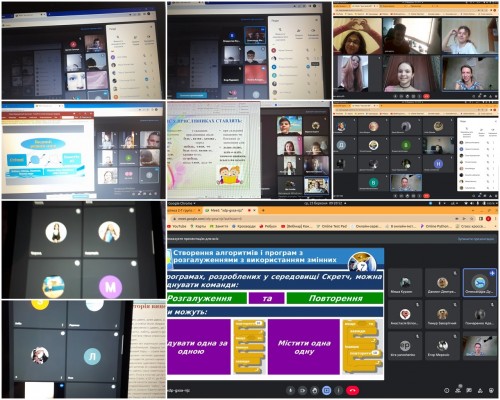Image resolution: width=500 pixels, height=400 pixels.
Task: Bookmark this page with the star icon
Action: (x=472, y=219)
